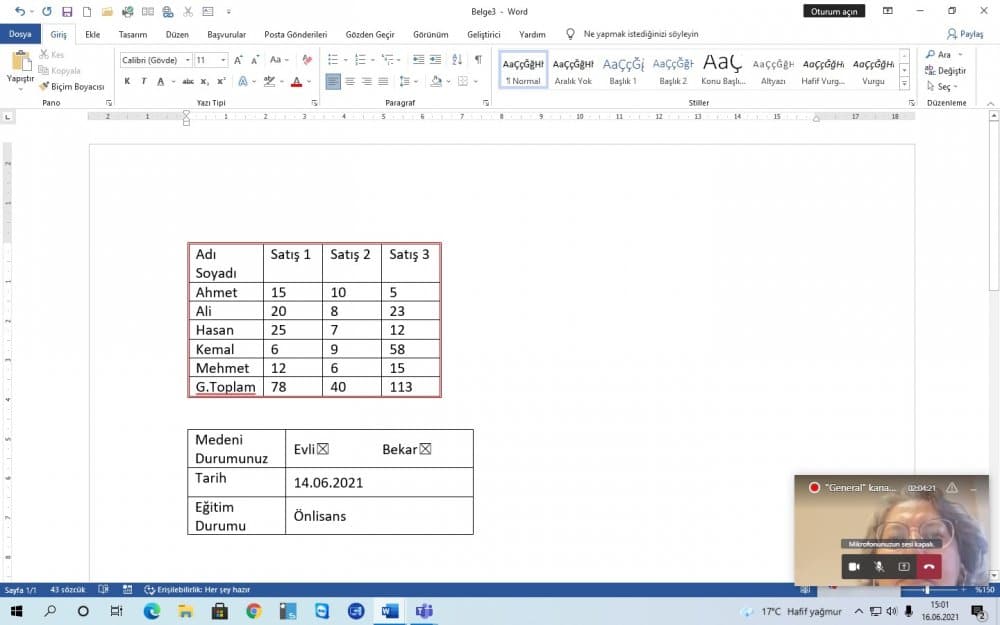Apply subscript formatting
The height and width of the screenshot is (625, 1000).
click(x=205, y=81)
